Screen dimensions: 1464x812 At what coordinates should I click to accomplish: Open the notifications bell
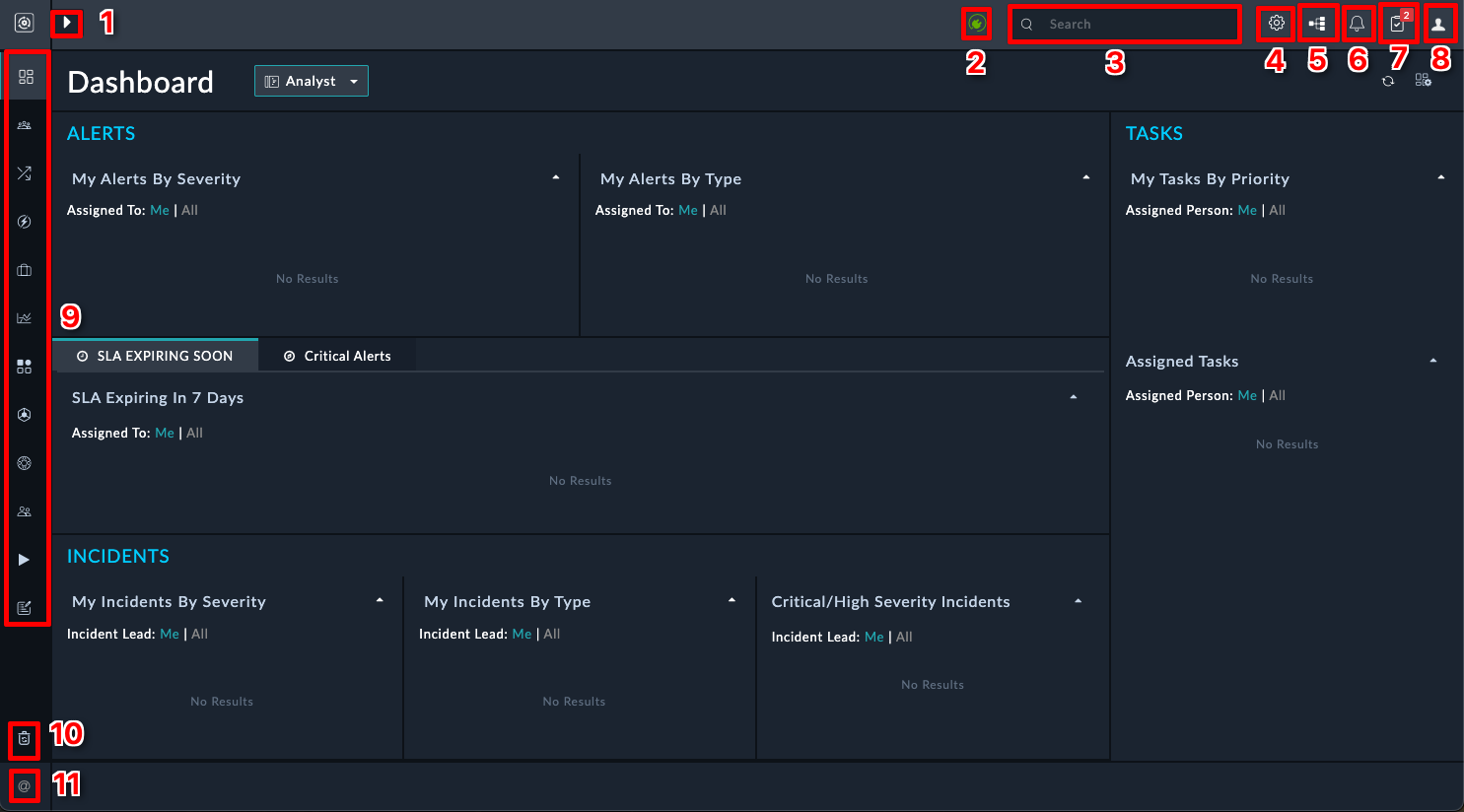tap(1358, 24)
